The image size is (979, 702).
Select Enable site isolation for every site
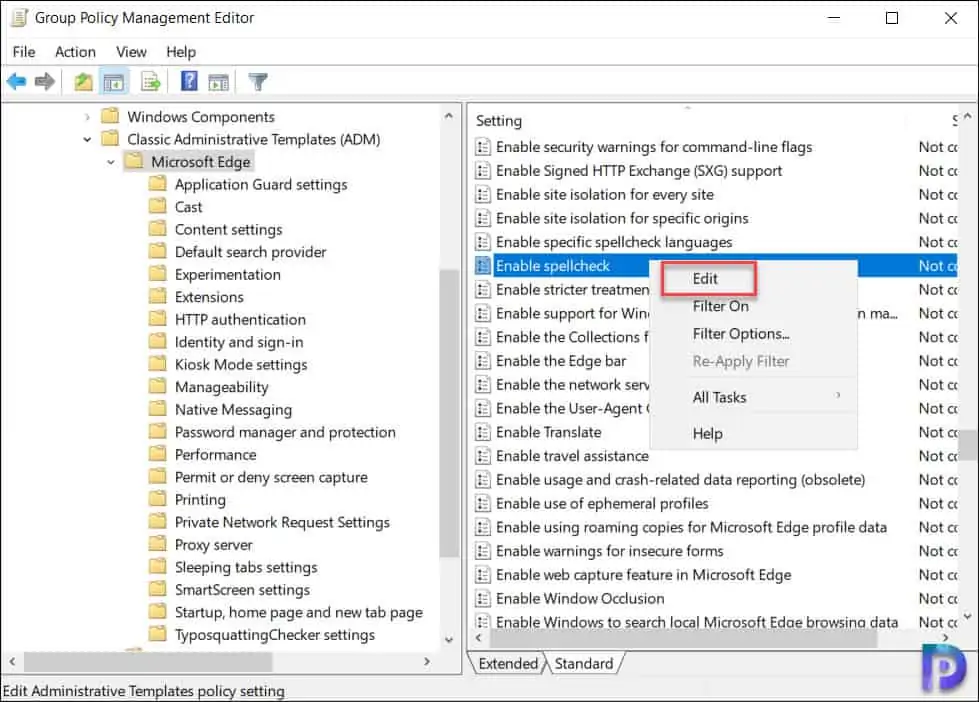pos(604,194)
